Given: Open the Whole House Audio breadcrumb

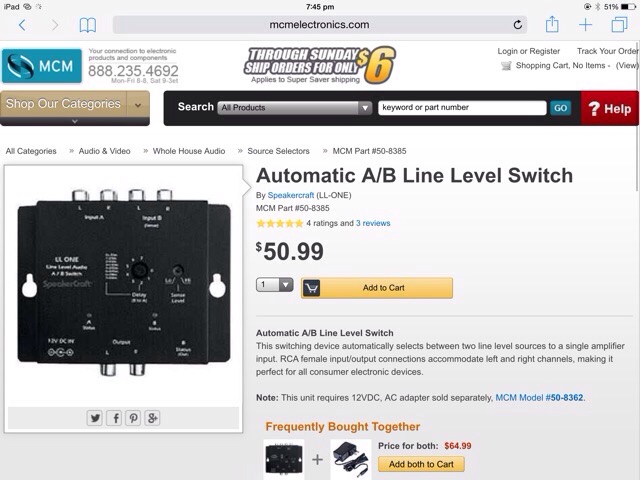Looking at the screenshot, I should click(189, 151).
